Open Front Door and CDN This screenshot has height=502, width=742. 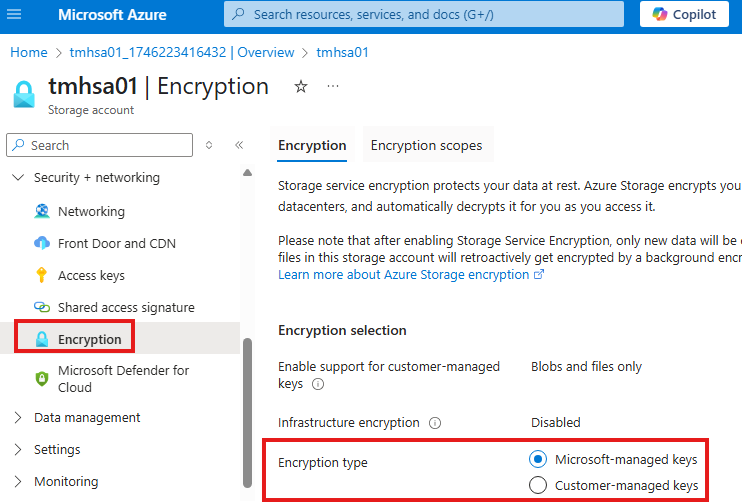(x=116, y=244)
